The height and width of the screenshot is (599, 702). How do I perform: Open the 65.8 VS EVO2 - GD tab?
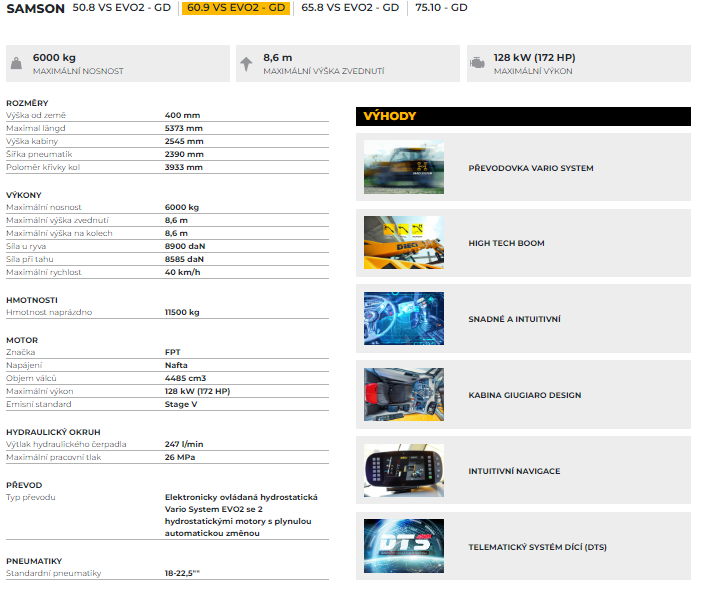350,8
